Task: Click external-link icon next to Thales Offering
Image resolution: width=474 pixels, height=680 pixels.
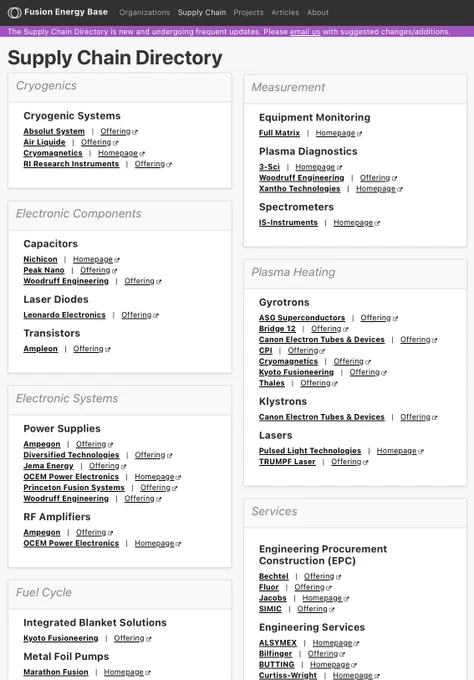Action: (x=334, y=384)
